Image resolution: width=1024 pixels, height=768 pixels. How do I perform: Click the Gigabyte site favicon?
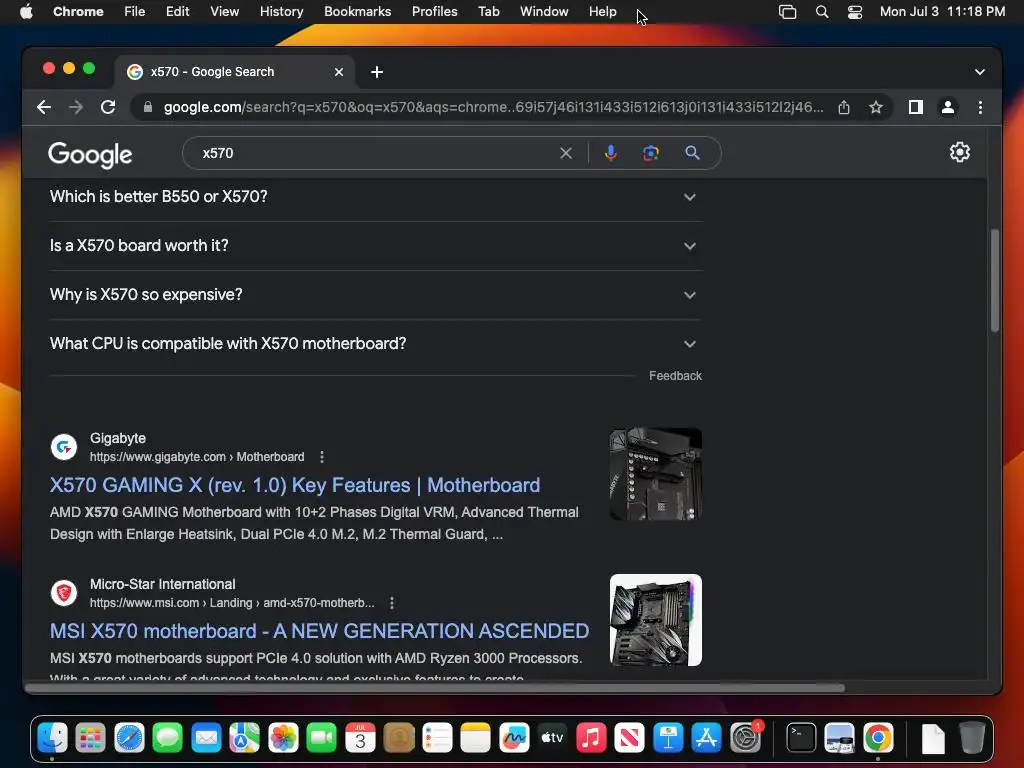[64, 447]
